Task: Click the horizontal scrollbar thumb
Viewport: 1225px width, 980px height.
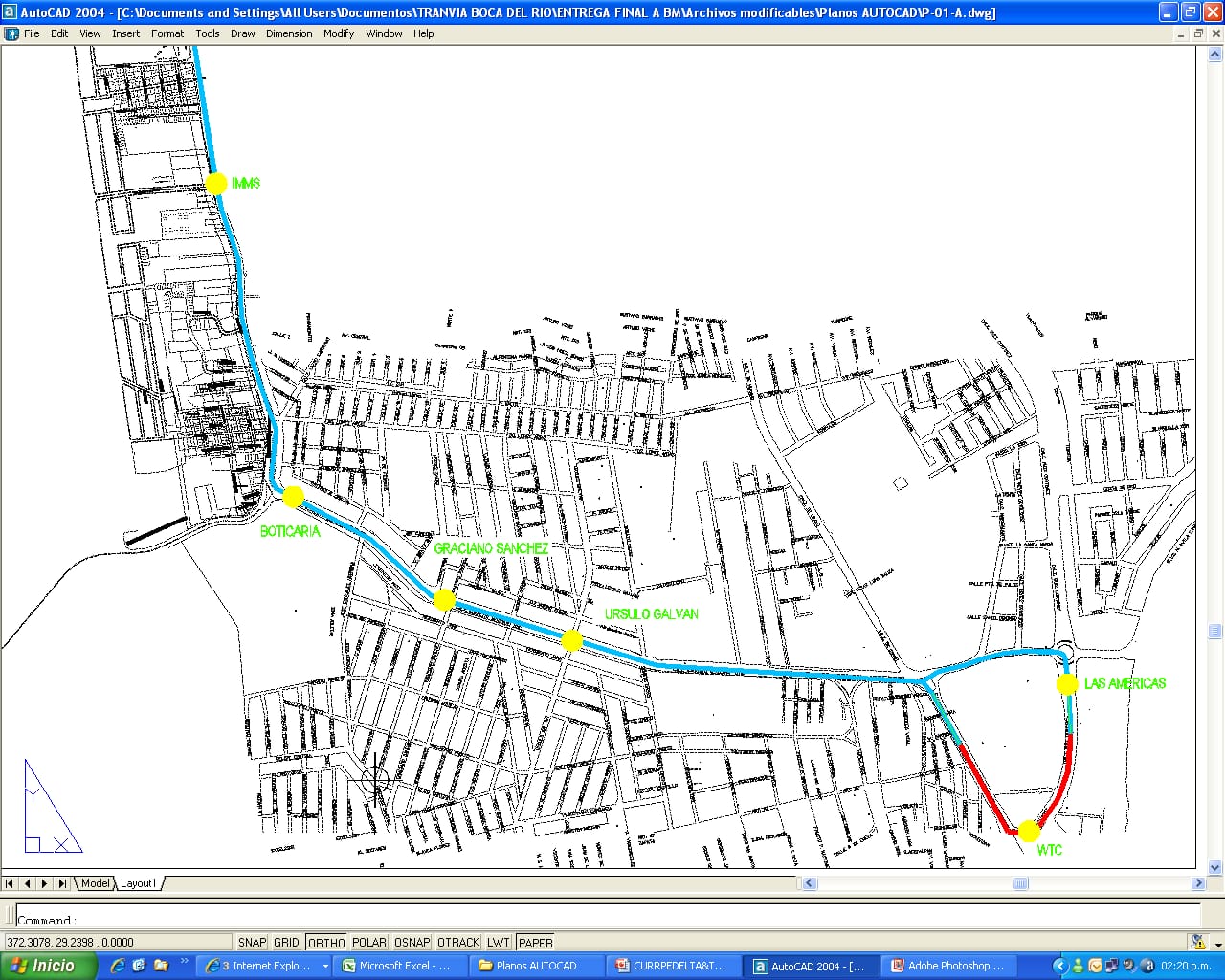Action: click(1020, 883)
